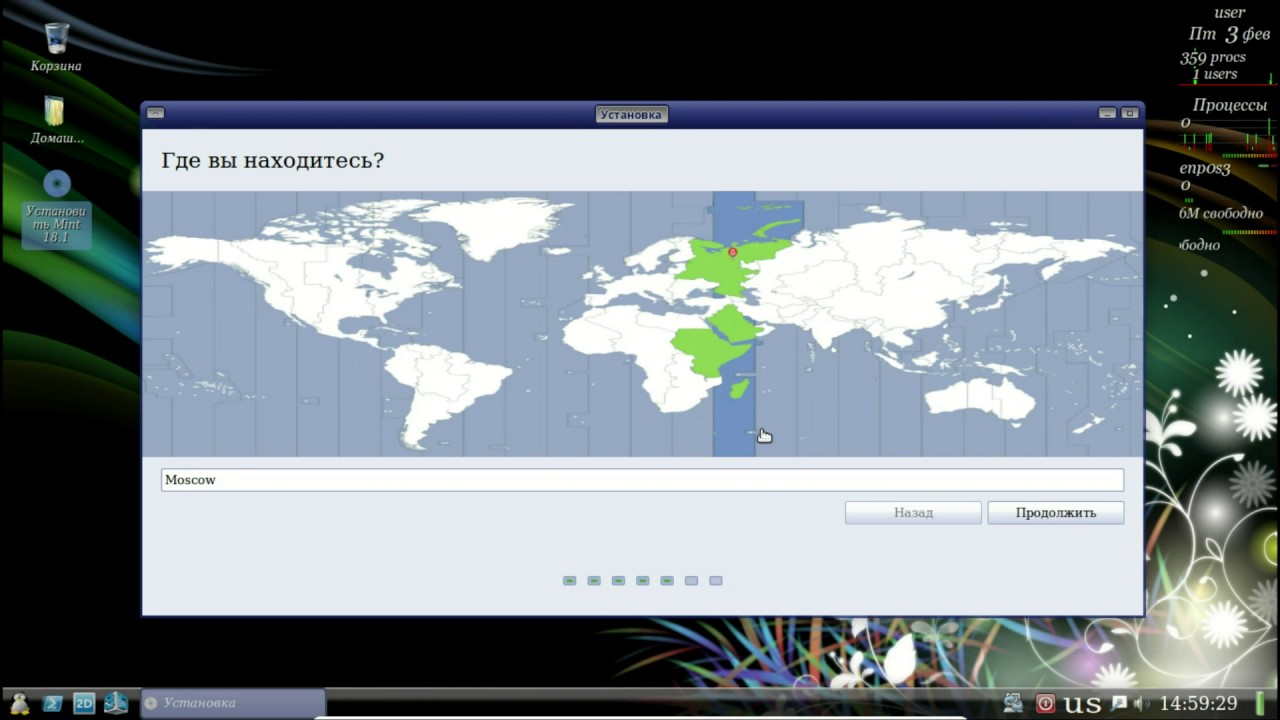Click the '359 procs' text in widget
1280x720 pixels.
1212,57
